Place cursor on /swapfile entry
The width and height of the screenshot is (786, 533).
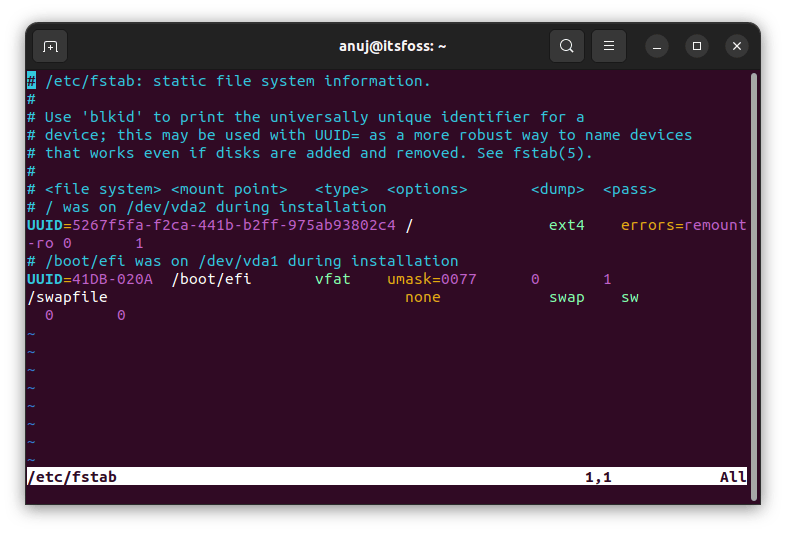pyautogui.click(x=67, y=297)
